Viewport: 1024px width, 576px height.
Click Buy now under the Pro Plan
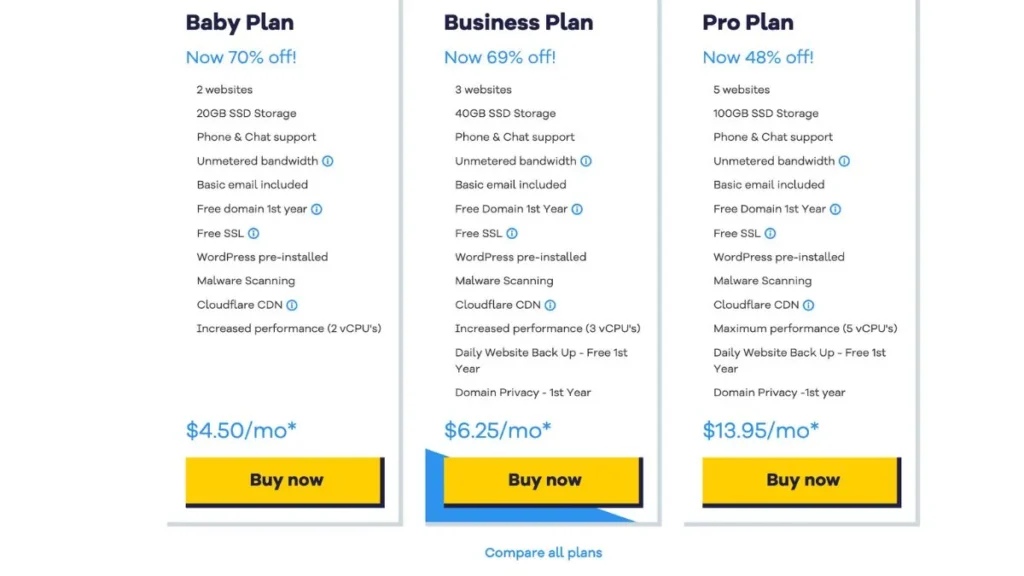[801, 480]
